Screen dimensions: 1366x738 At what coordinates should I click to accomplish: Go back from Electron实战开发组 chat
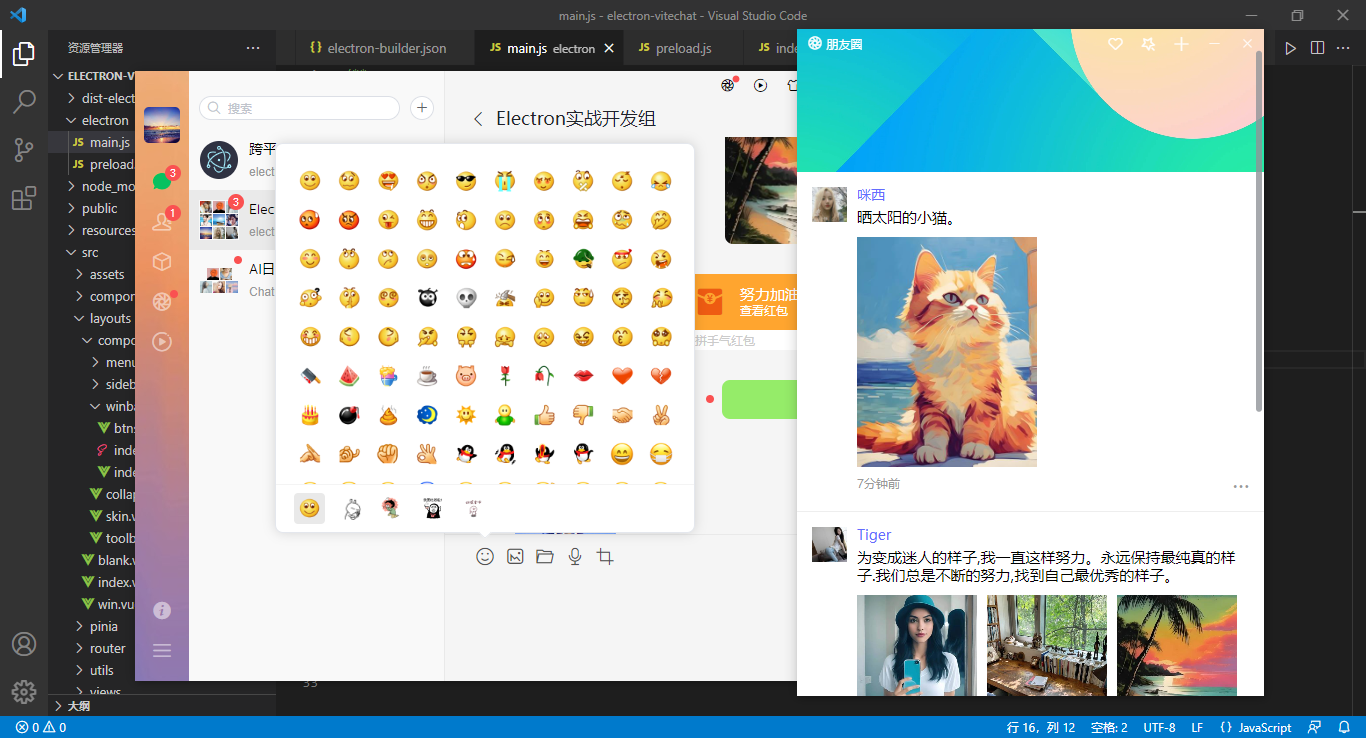coord(478,119)
